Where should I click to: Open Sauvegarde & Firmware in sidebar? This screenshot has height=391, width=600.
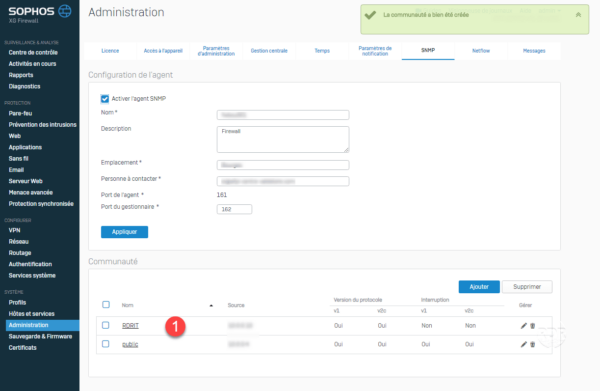tap(40, 336)
